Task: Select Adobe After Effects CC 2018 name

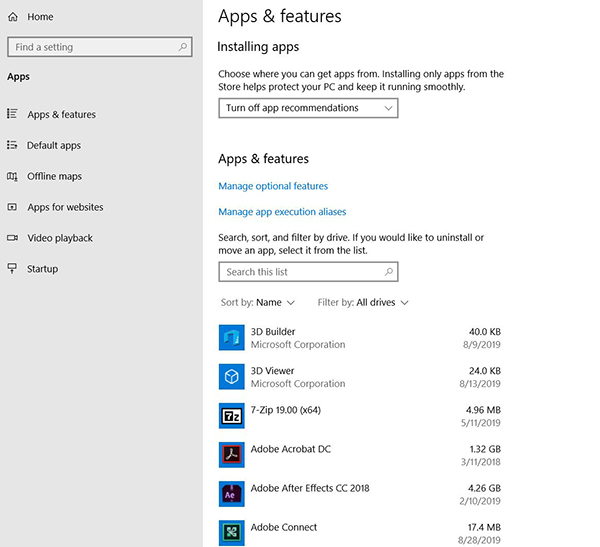Action: (x=310, y=488)
